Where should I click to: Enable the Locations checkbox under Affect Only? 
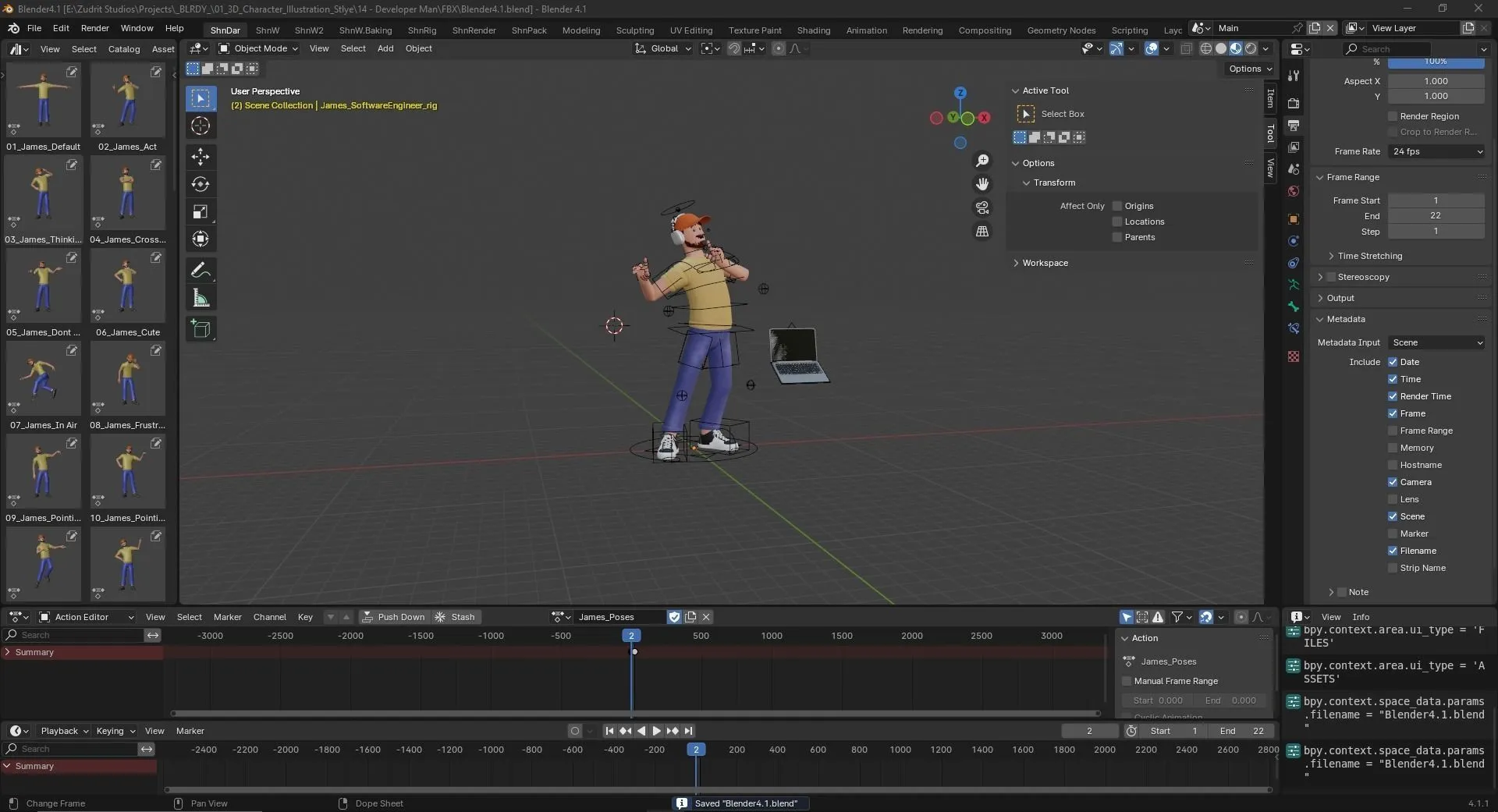coord(1117,222)
